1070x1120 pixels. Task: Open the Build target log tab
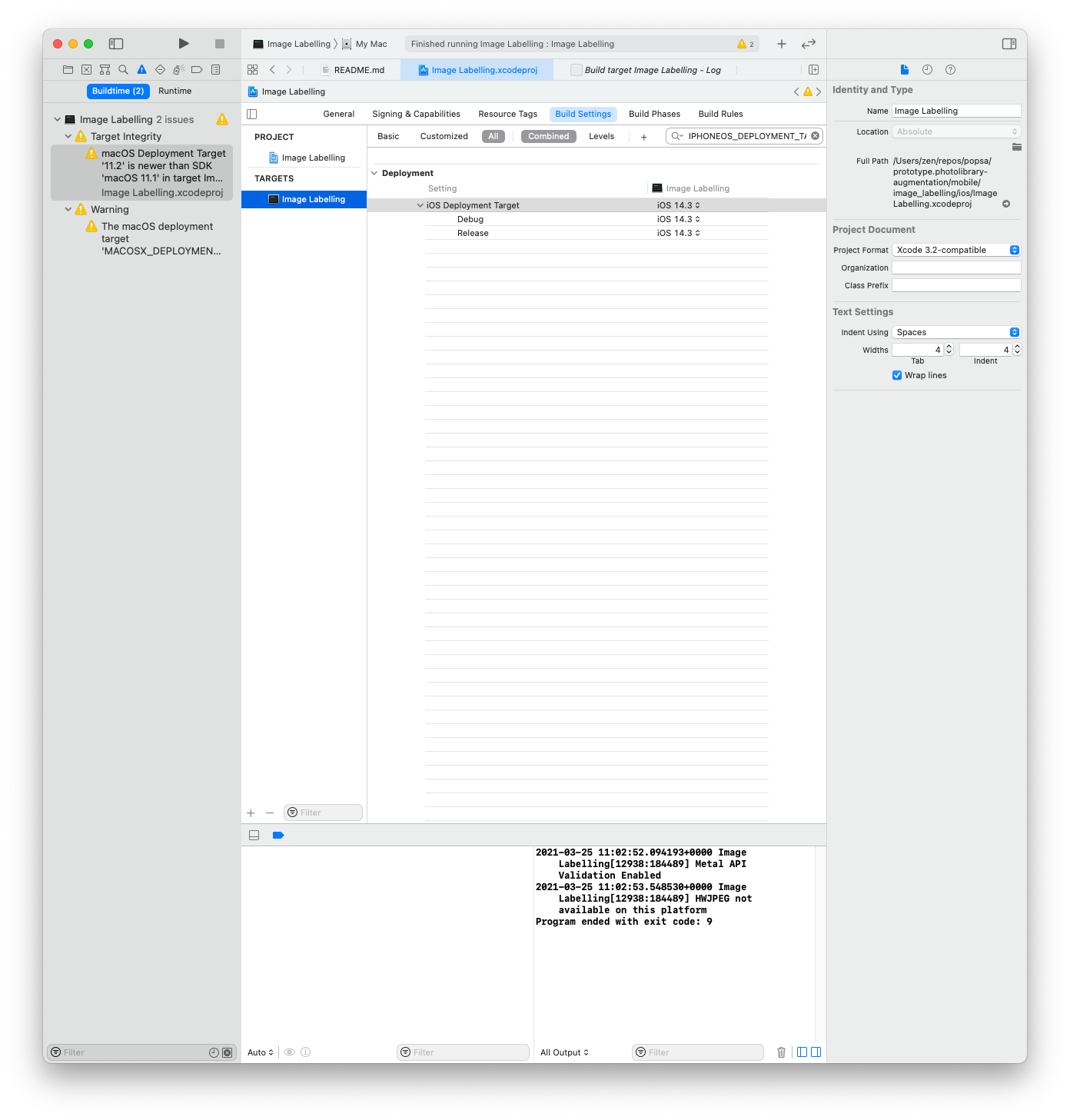pos(646,70)
